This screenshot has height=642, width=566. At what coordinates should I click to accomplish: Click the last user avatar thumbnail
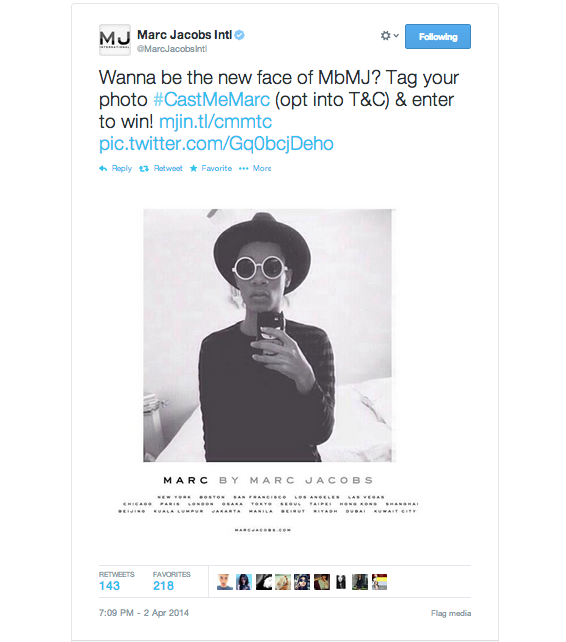click(379, 582)
